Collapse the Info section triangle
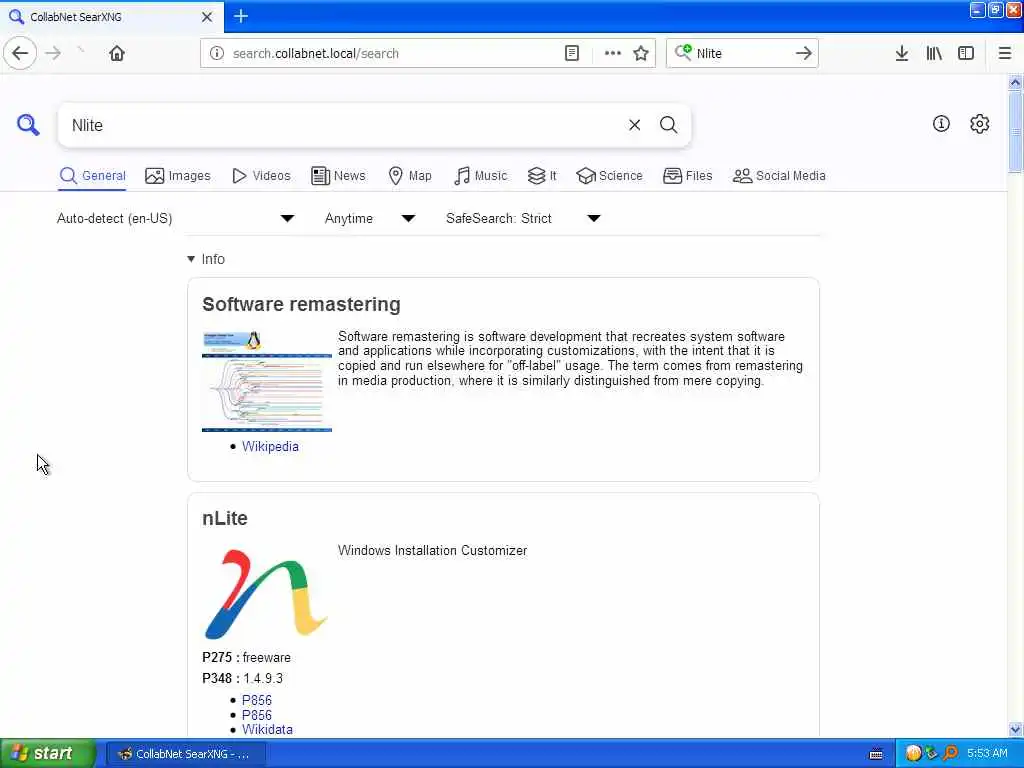Image resolution: width=1024 pixels, height=768 pixels. pos(191,259)
